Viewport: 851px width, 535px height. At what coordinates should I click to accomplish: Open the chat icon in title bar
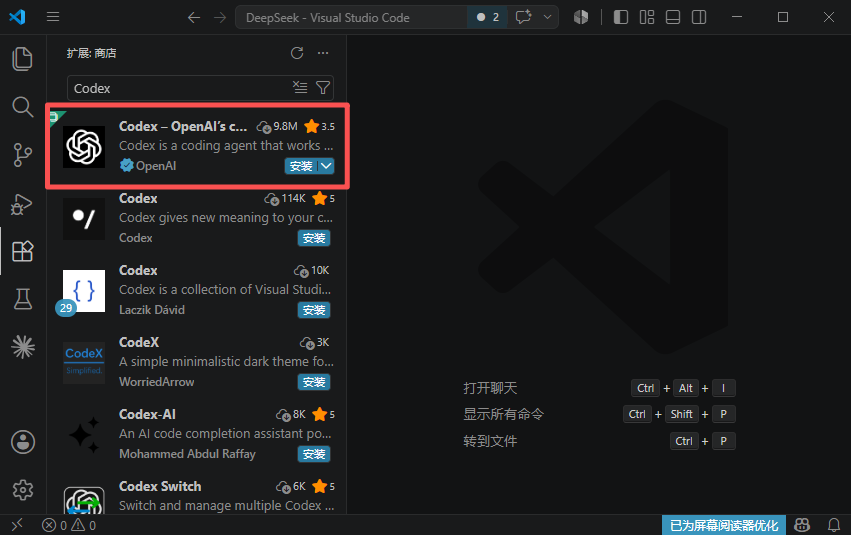tap(523, 17)
